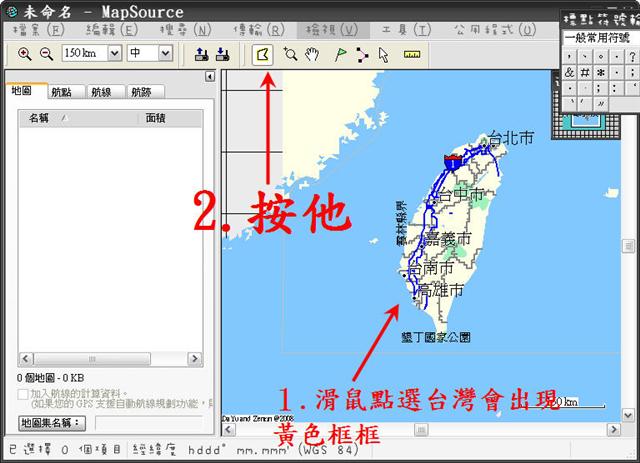Click the 一般常用符號 category field

pos(600,38)
